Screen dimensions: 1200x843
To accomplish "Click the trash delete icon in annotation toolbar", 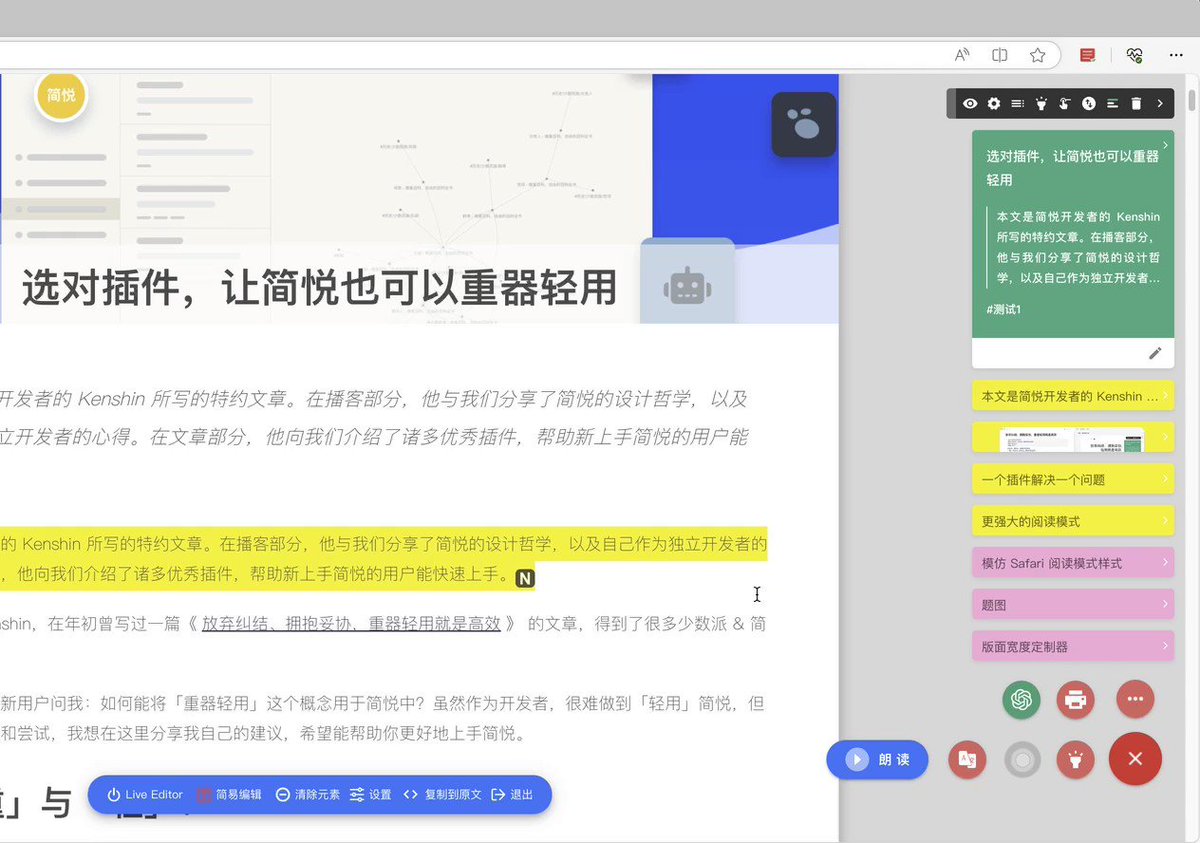I will pos(1136,103).
